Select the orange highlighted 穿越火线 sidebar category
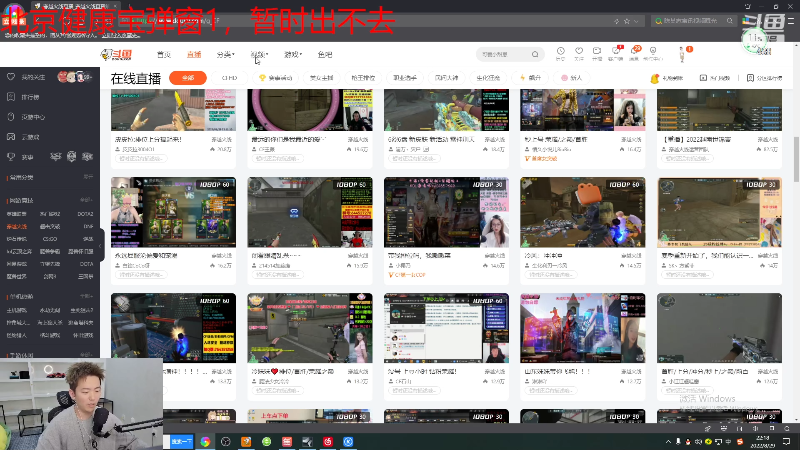 pos(16,226)
